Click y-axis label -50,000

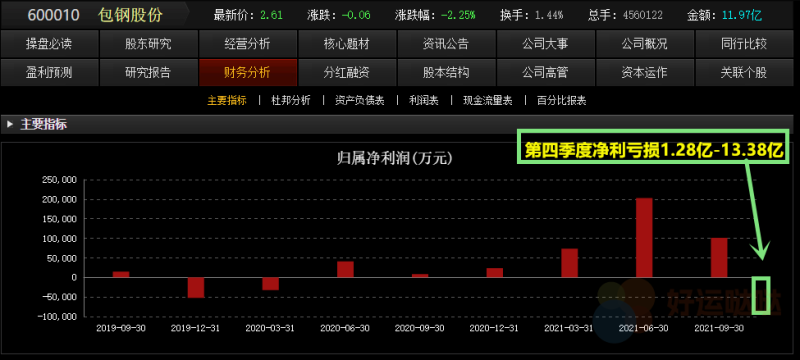[59, 297]
